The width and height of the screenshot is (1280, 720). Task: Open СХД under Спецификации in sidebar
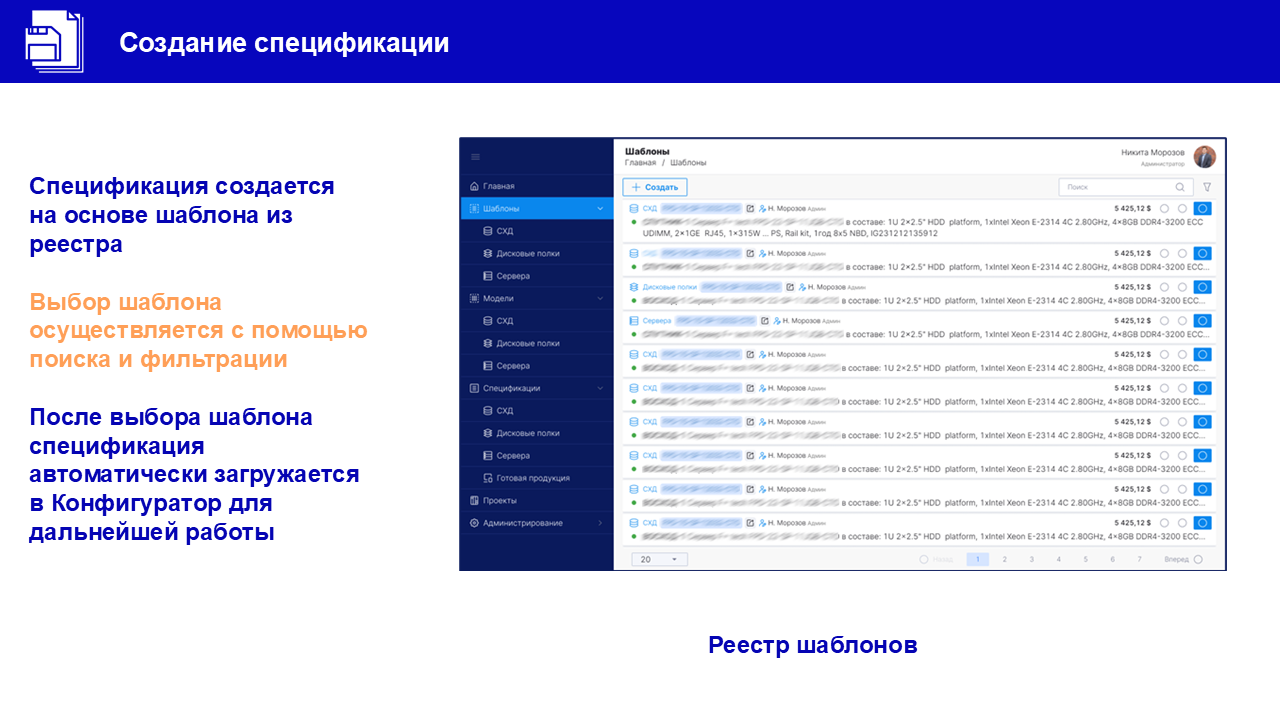(537, 411)
